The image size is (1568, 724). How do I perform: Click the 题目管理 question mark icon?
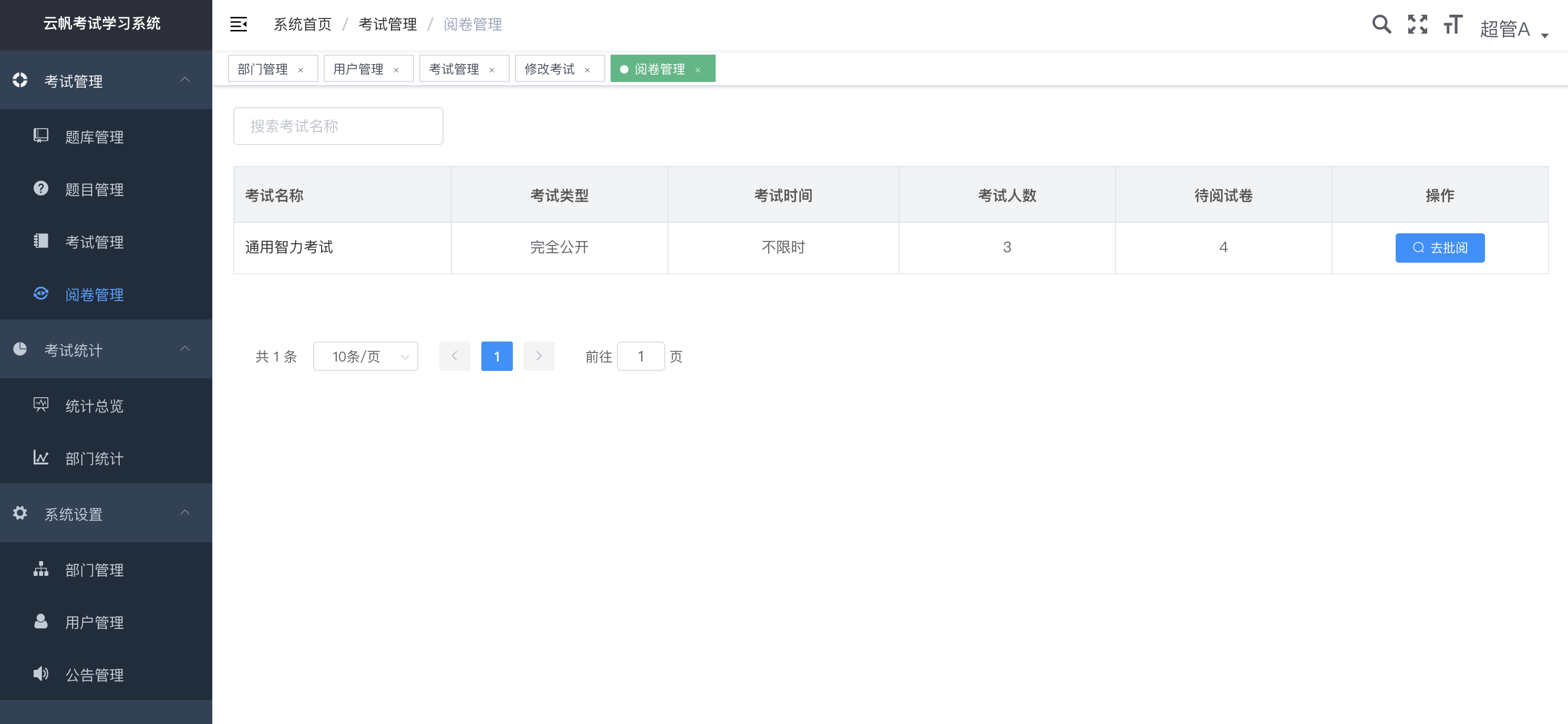(41, 189)
